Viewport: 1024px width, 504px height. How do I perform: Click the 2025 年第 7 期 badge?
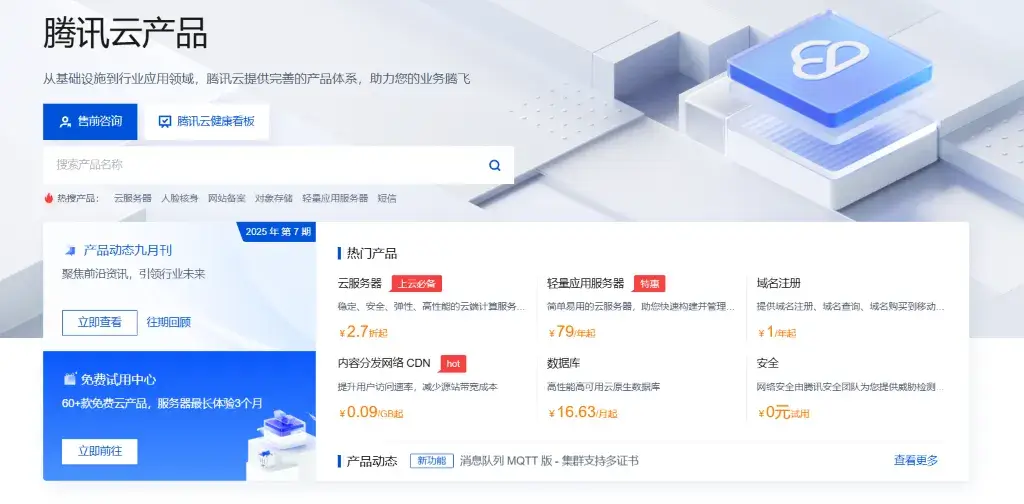click(x=277, y=232)
